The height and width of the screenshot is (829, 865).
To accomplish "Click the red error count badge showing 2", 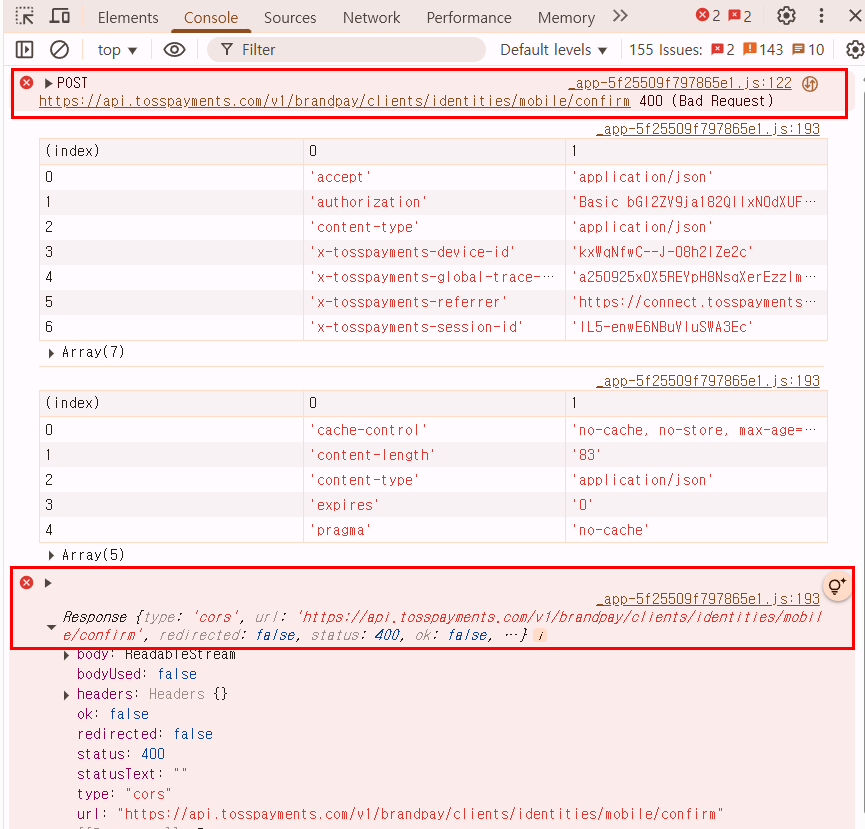I will pyautogui.click(x=708, y=15).
